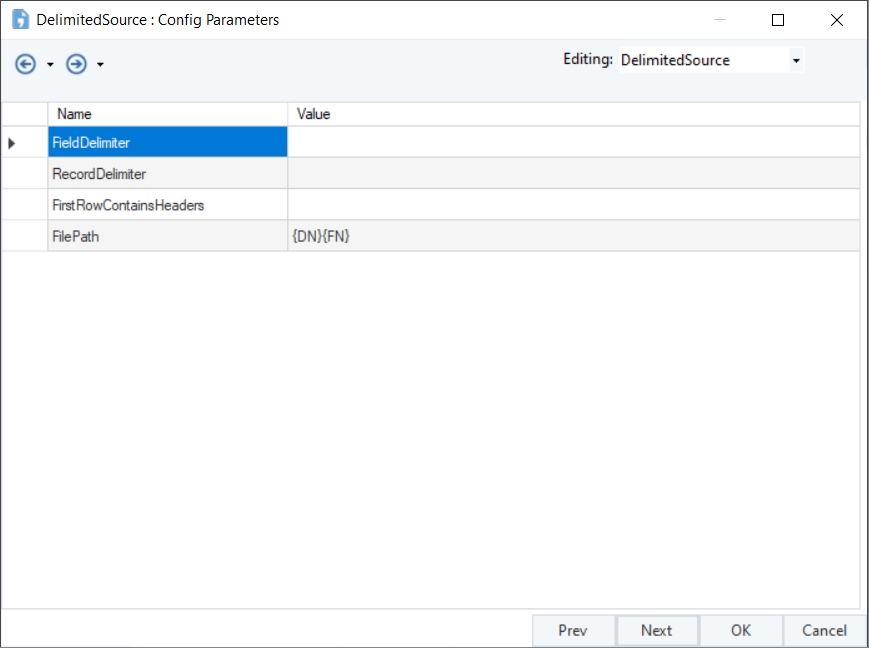Click the Value column header
Viewport: 869px width, 648px height.
(574, 114)
